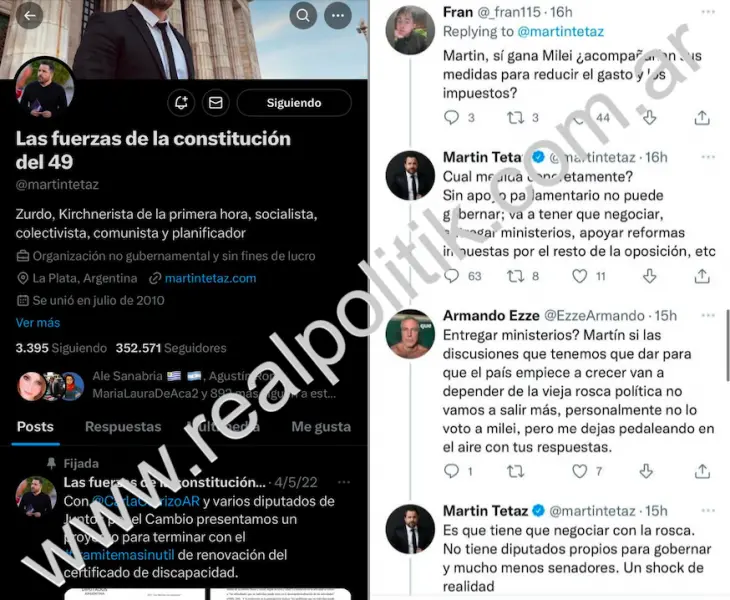The width and height of the screenshot is (730, 600).
Task: Retweet Fran's tweet about Milei
Action: (515, 117)
